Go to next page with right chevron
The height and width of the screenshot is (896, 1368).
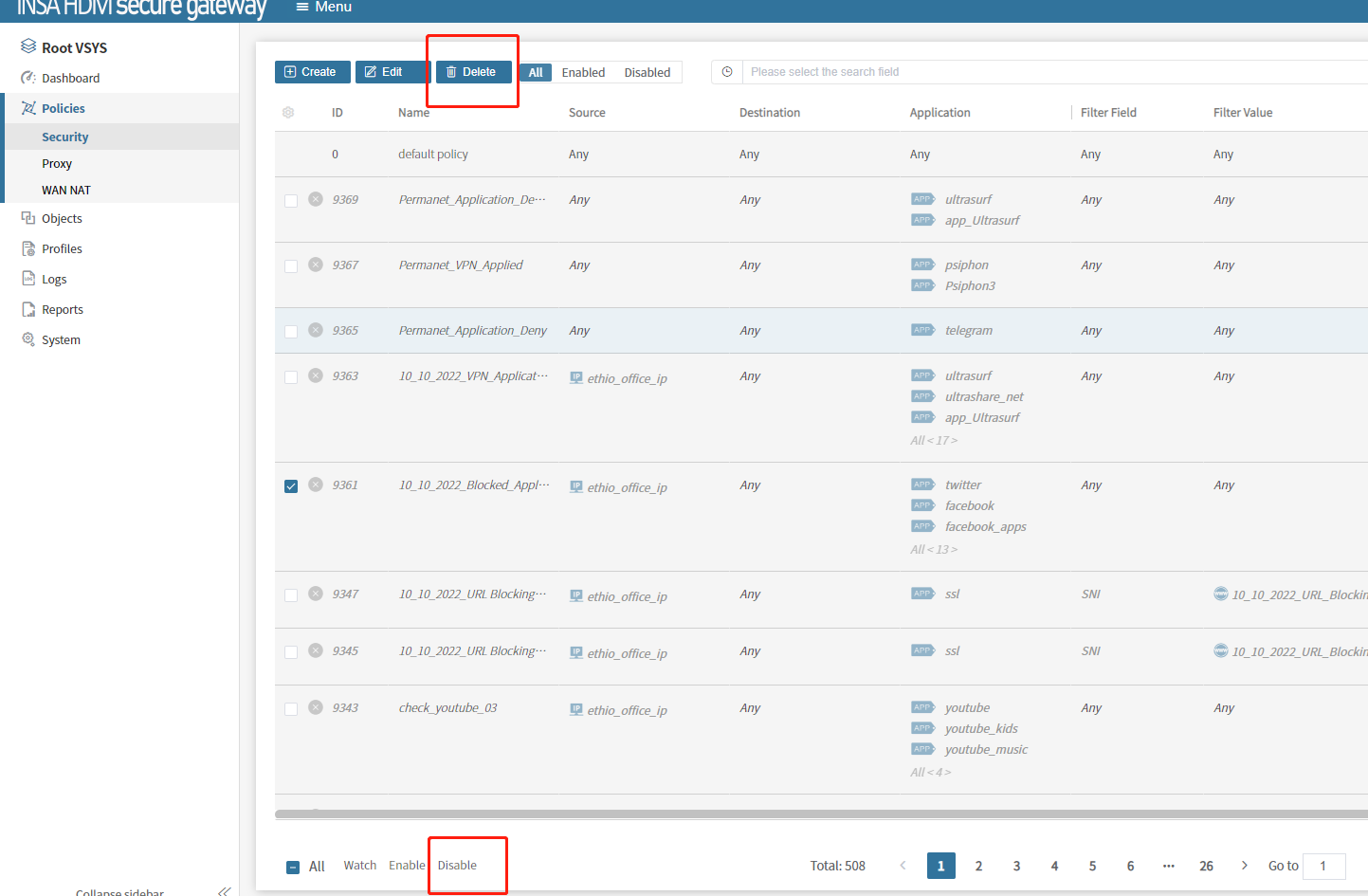[x=1245, y=866]
